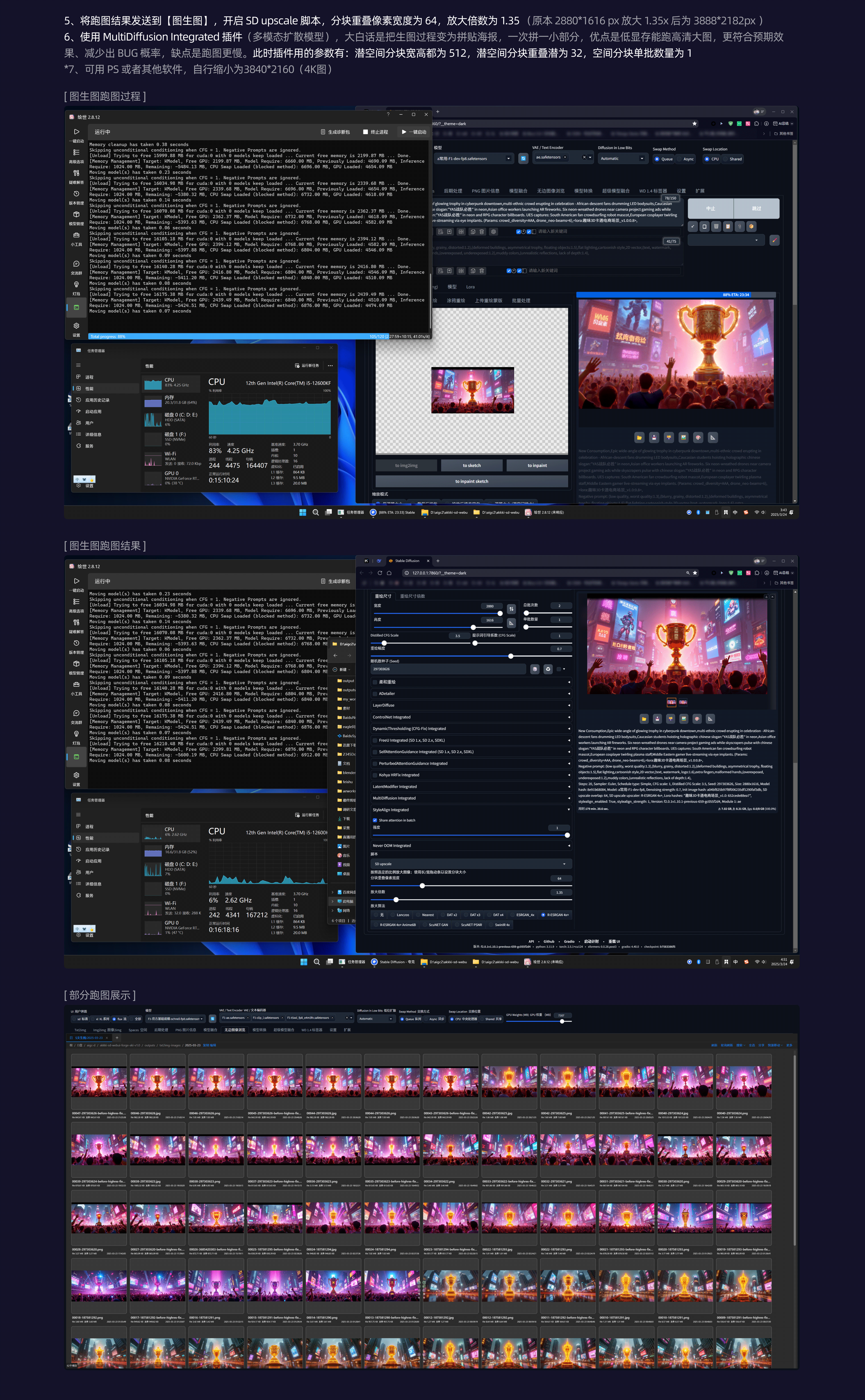The width and height of the screenshot is (865, 1400).
Task: Enable FreeU Integrated checkbox
Action: (x=375, y=740)
